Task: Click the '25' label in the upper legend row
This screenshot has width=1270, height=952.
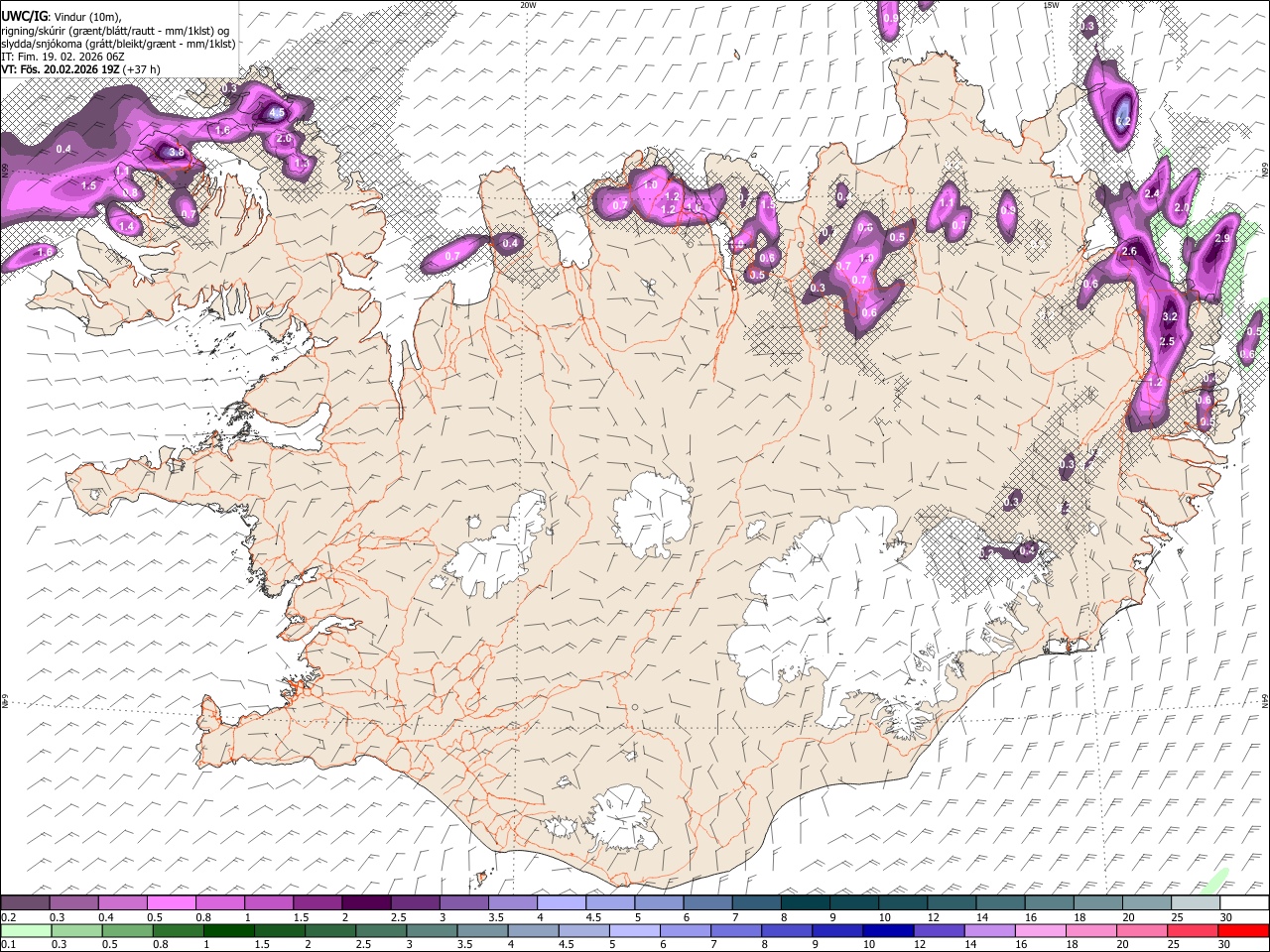Action: click(x=1177, y=917)
